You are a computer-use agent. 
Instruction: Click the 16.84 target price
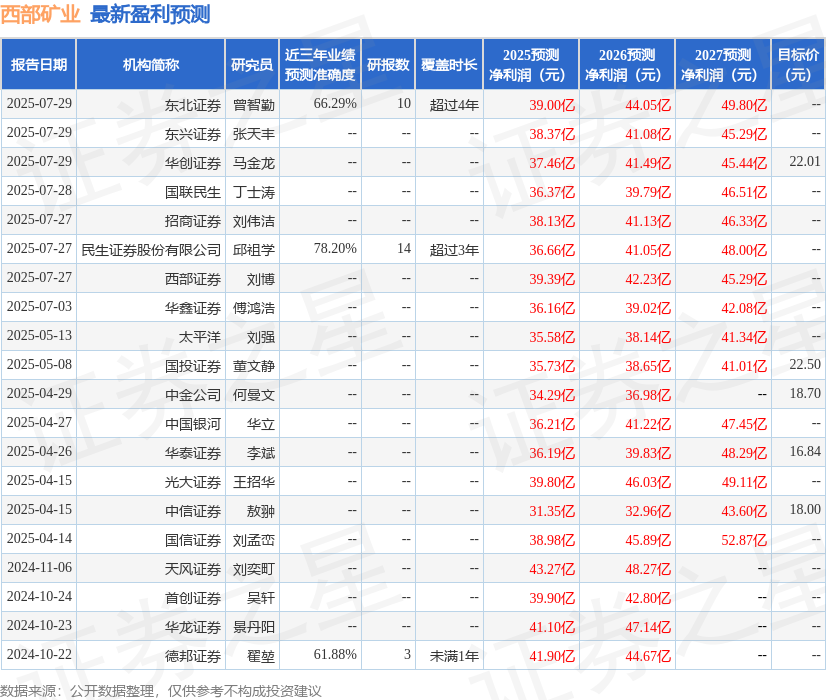805,451
